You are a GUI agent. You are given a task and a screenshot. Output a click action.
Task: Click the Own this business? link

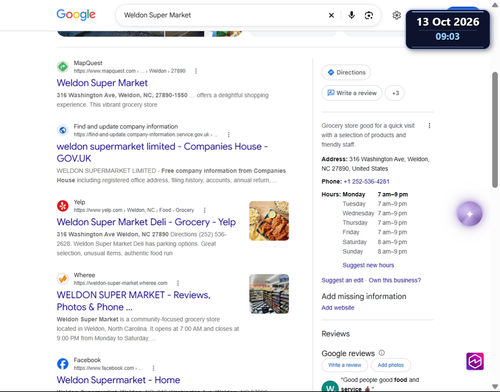pos(395,280)
